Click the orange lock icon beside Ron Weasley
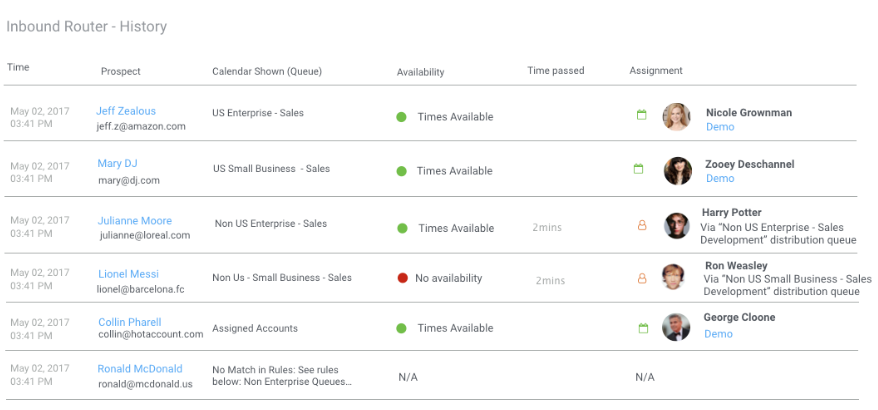This screenshot has height=410, width=878. [642, 278]
